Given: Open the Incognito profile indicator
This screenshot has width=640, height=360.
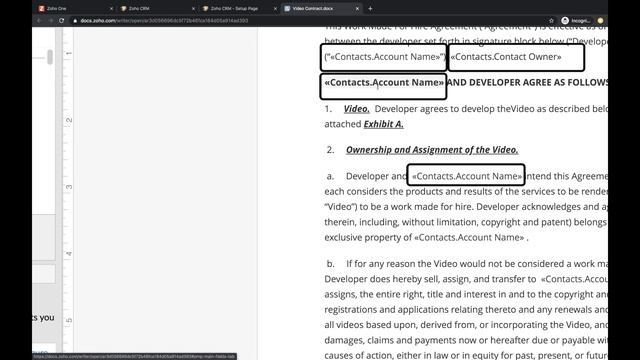Looking at the screenshot, I should coord(576,20).
